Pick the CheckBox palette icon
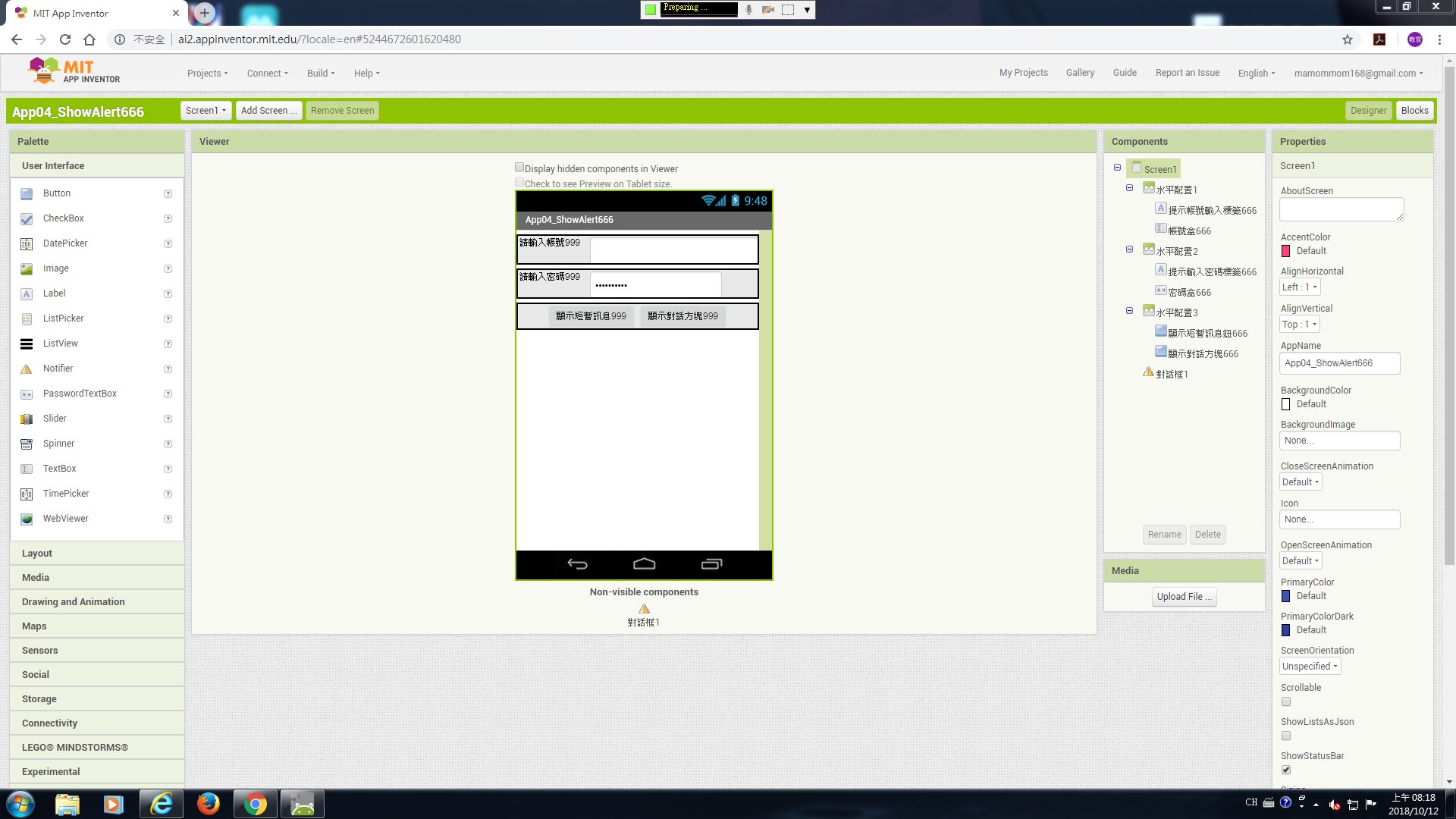 pos(27,218)
